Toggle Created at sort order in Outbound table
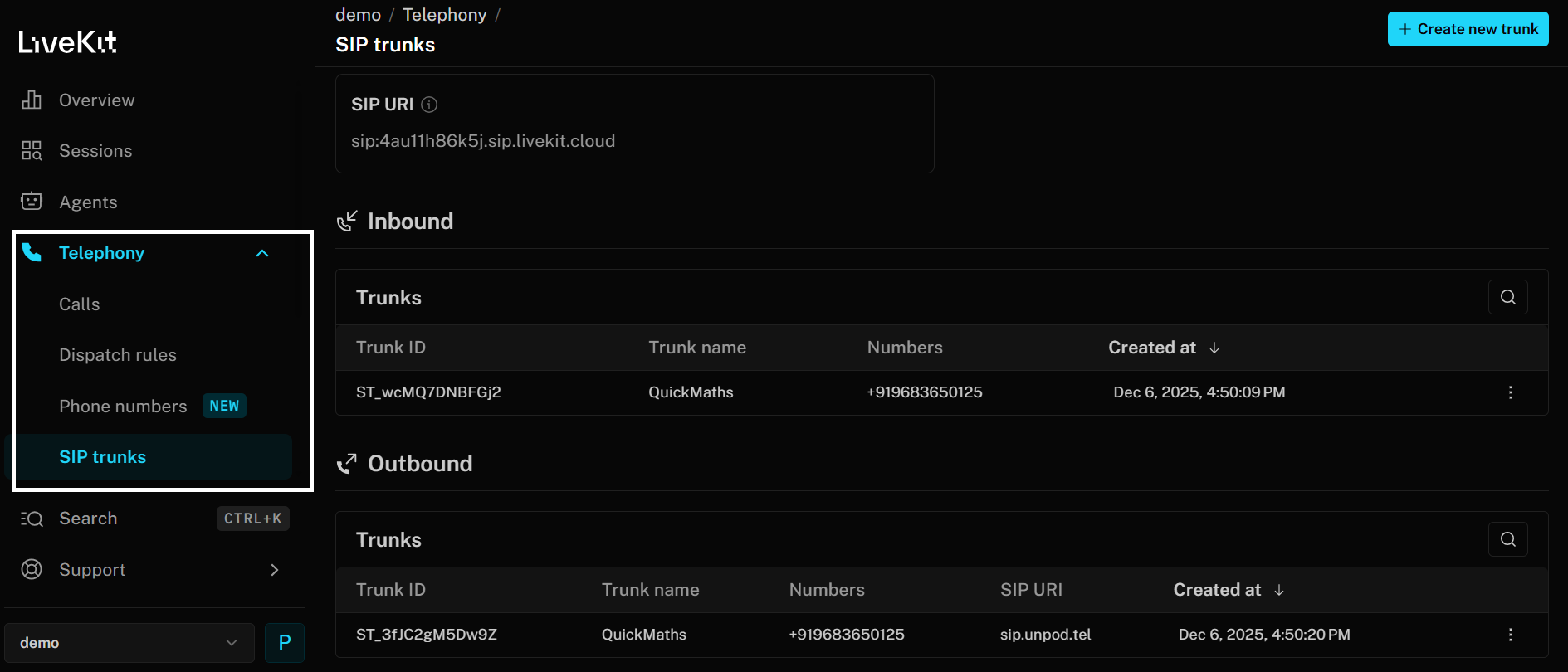 tap(1279, 590)
